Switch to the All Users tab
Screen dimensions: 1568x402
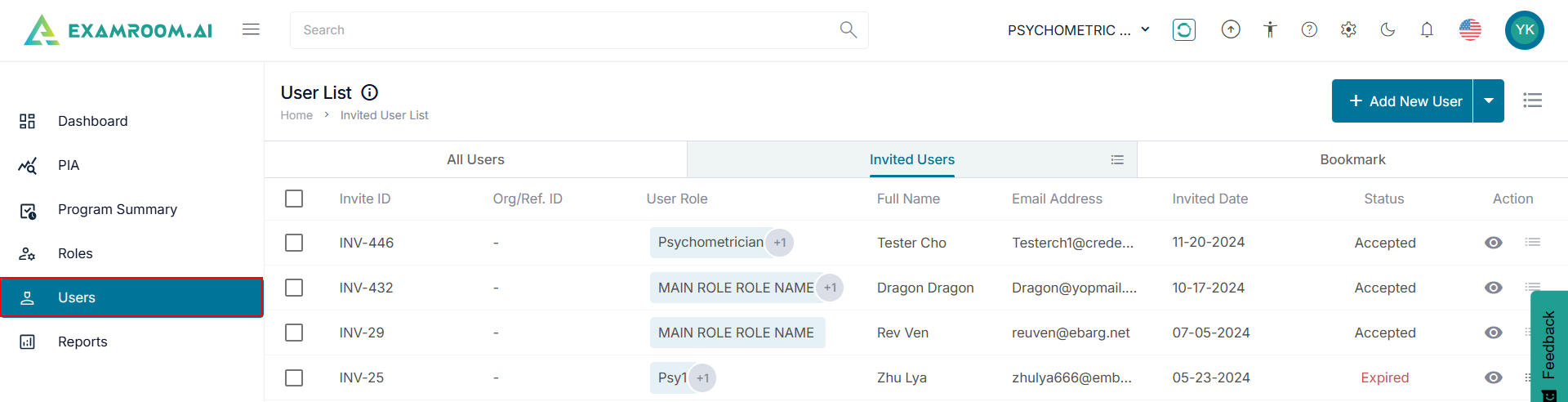point(475,159)
